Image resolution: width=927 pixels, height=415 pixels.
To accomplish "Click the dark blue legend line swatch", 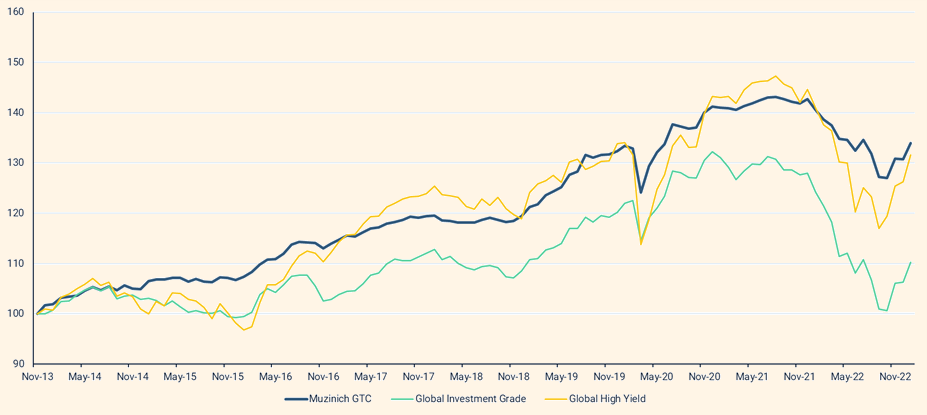I will [297, 399].
